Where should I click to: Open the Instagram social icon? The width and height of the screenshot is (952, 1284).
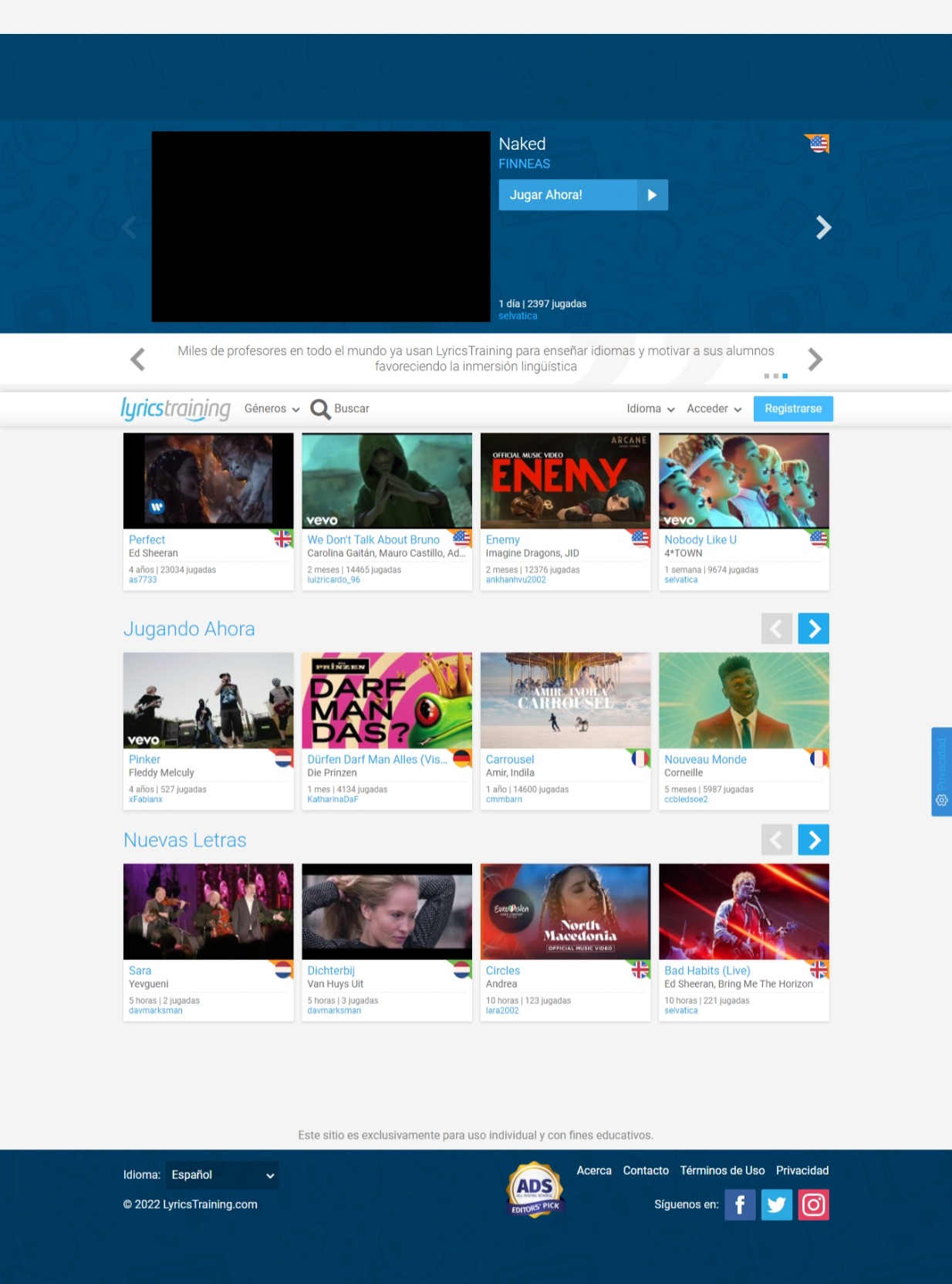pos(814,1205)
